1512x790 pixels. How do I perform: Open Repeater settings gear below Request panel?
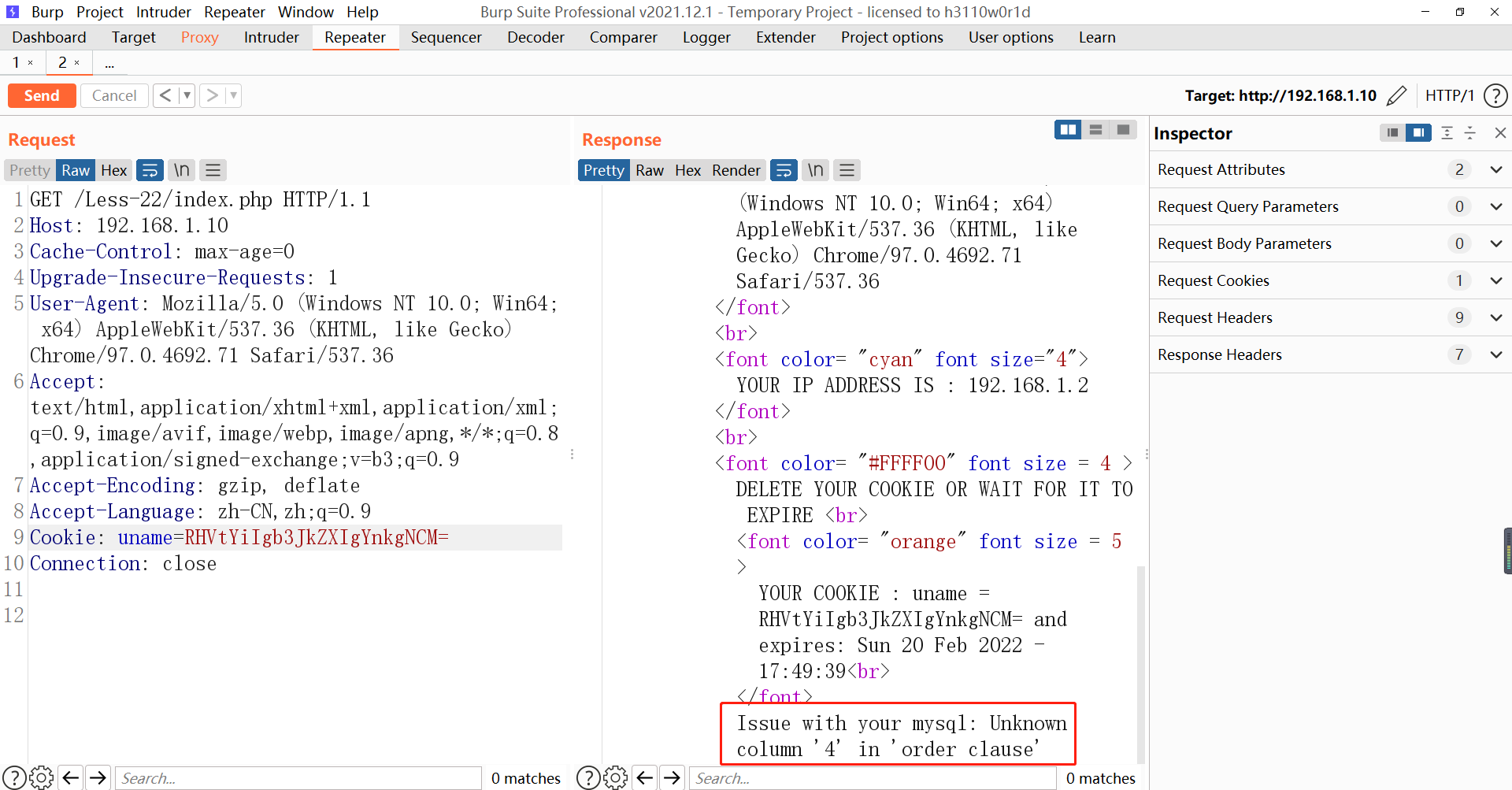(41, 777)
